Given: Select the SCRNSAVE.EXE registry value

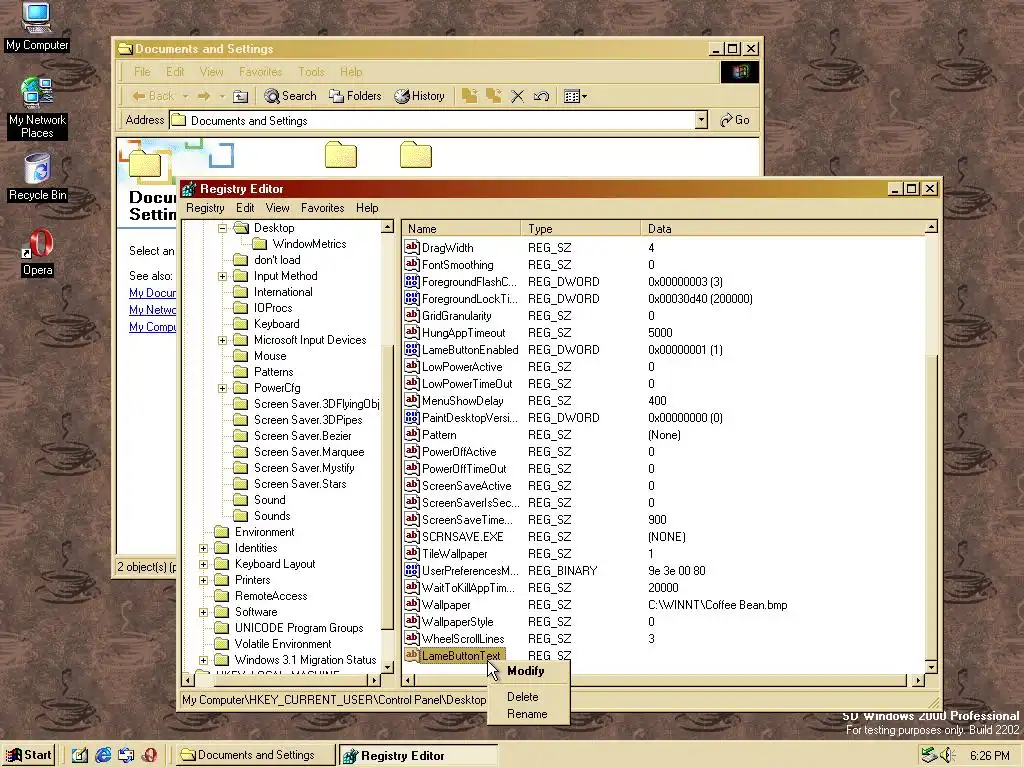Looking at the screenshot, I should (455, 536).
